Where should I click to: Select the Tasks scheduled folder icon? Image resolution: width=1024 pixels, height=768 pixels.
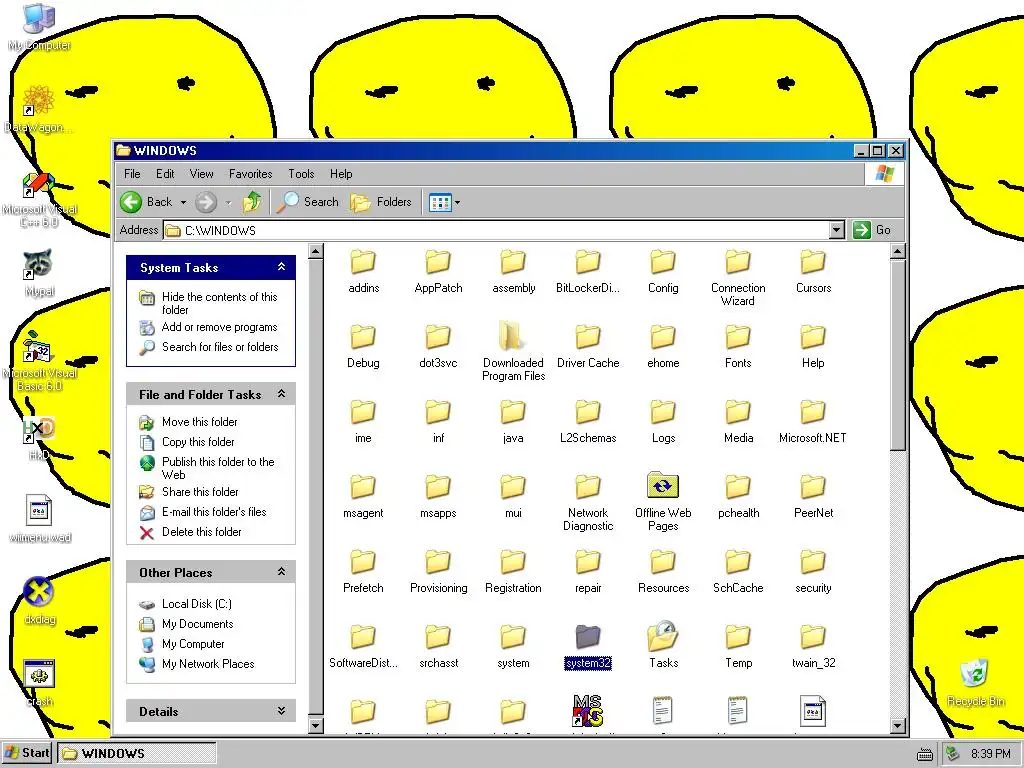pos(663,637)
